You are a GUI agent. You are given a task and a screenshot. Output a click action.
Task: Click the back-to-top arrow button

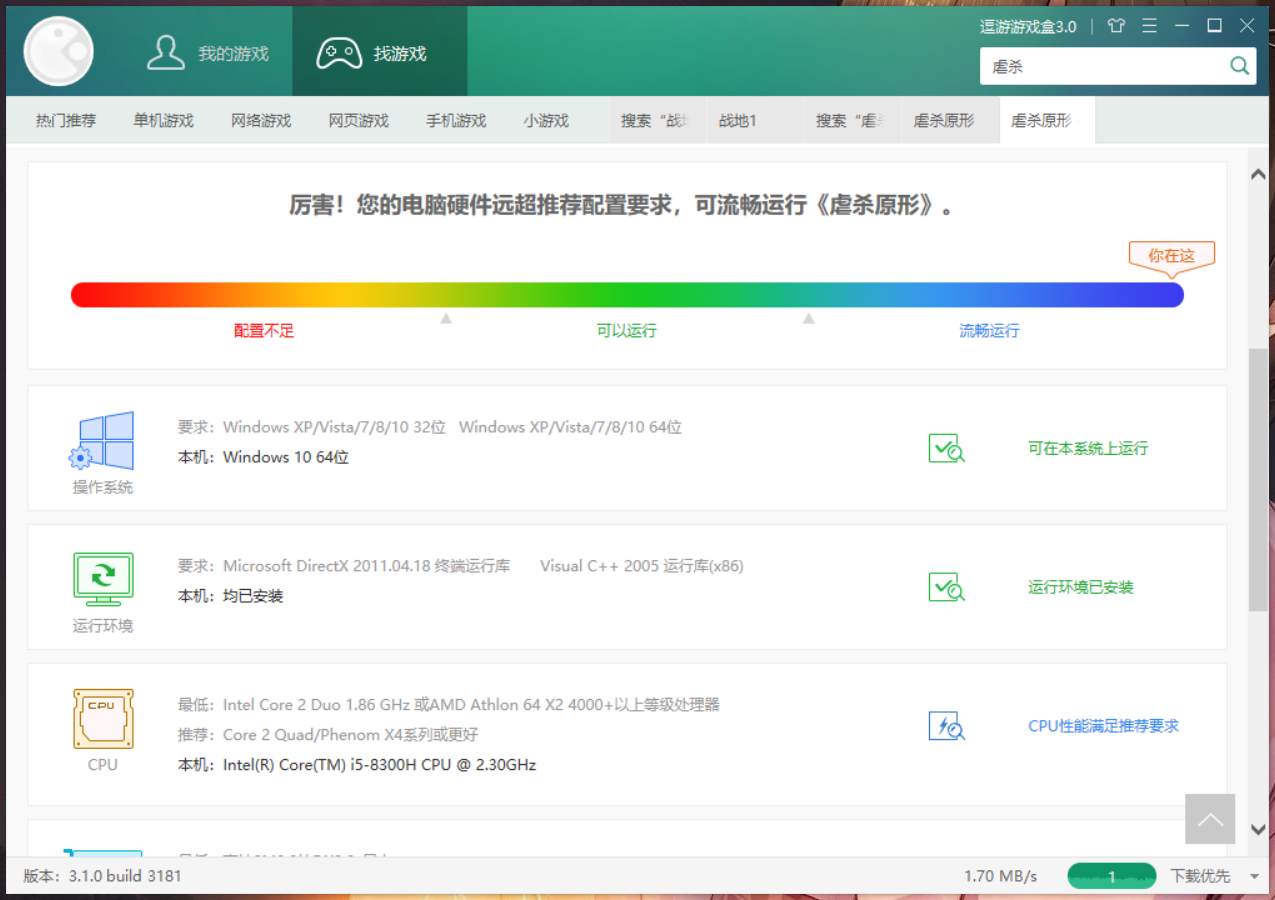tap(1210, 819)
